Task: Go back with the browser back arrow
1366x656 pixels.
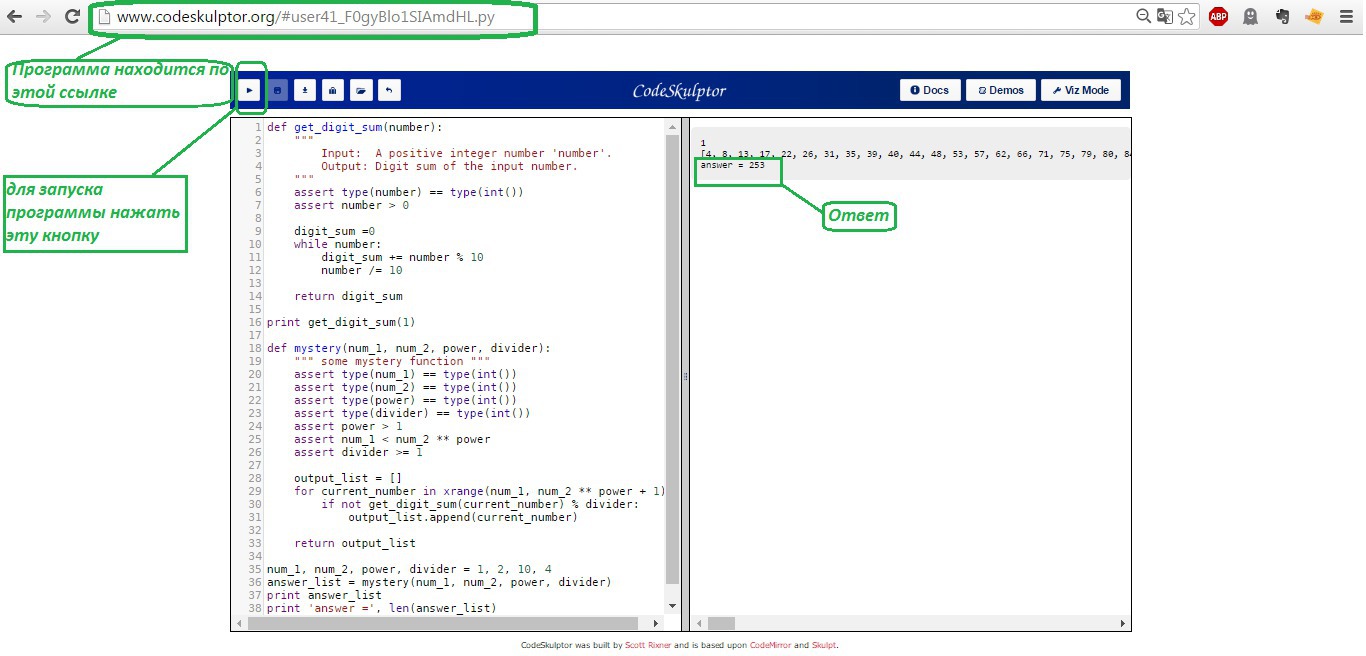Action: [15, 17]
